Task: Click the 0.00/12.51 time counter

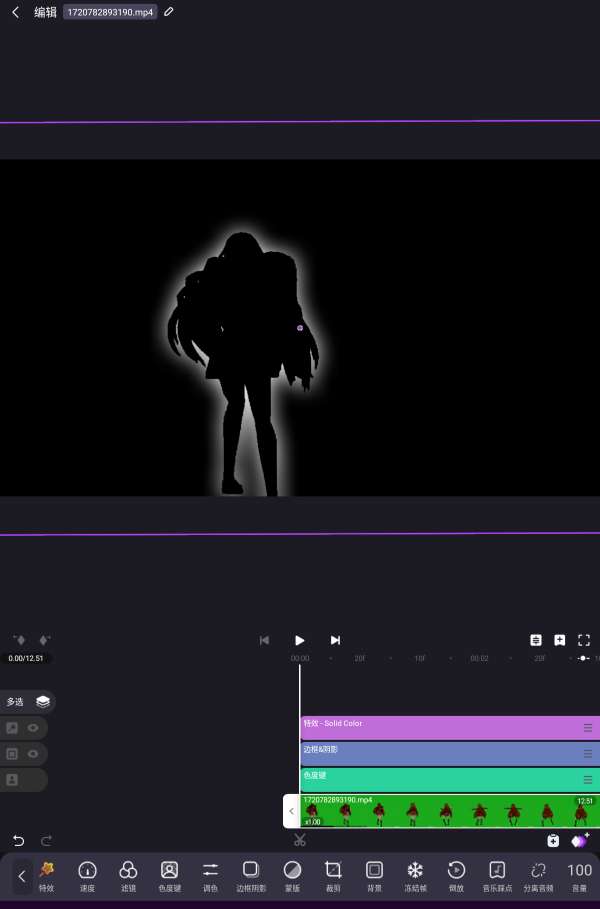Action: [x=26, y=659]
